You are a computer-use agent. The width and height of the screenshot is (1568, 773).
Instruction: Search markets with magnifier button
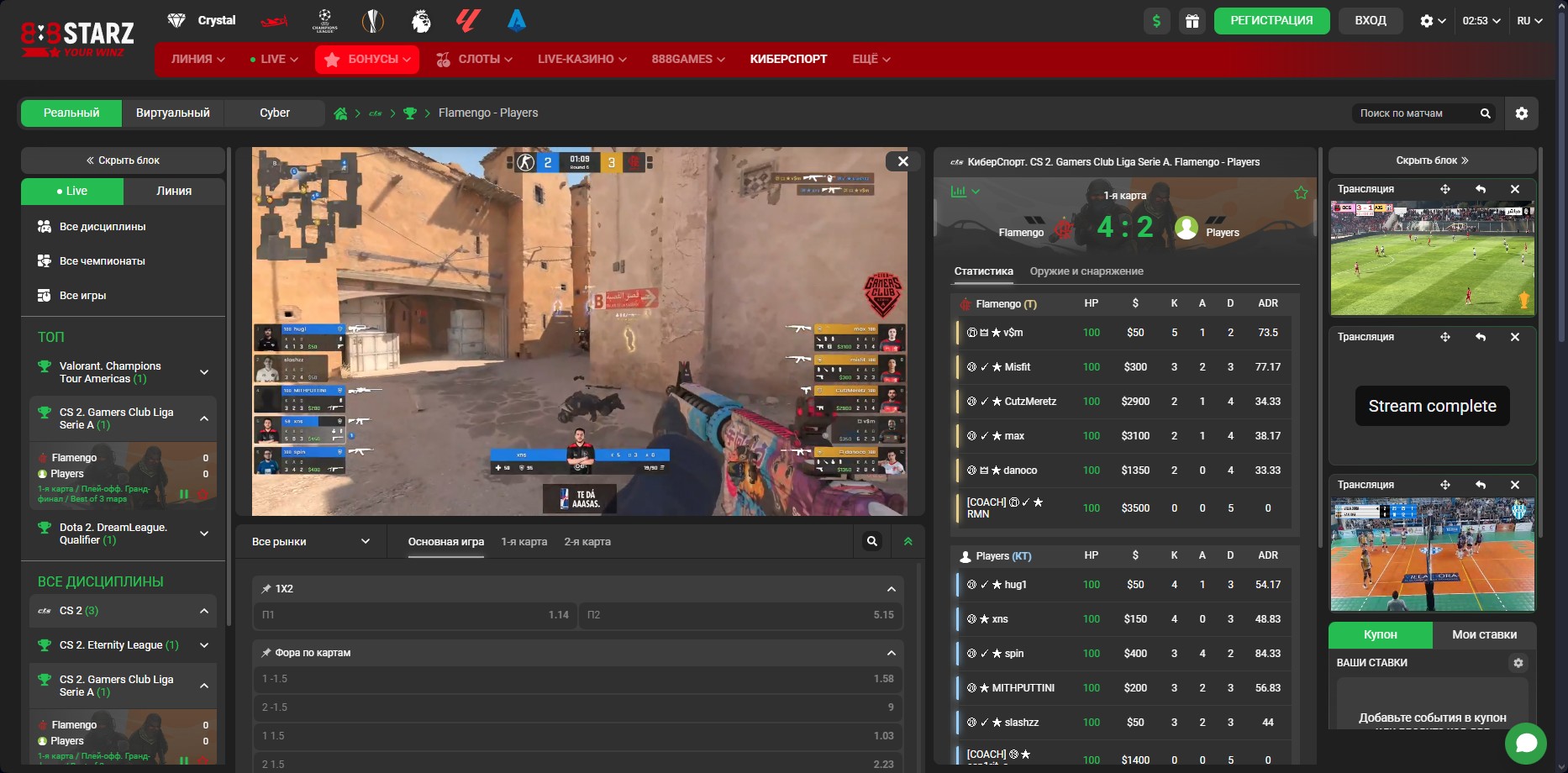click(872, 542)
